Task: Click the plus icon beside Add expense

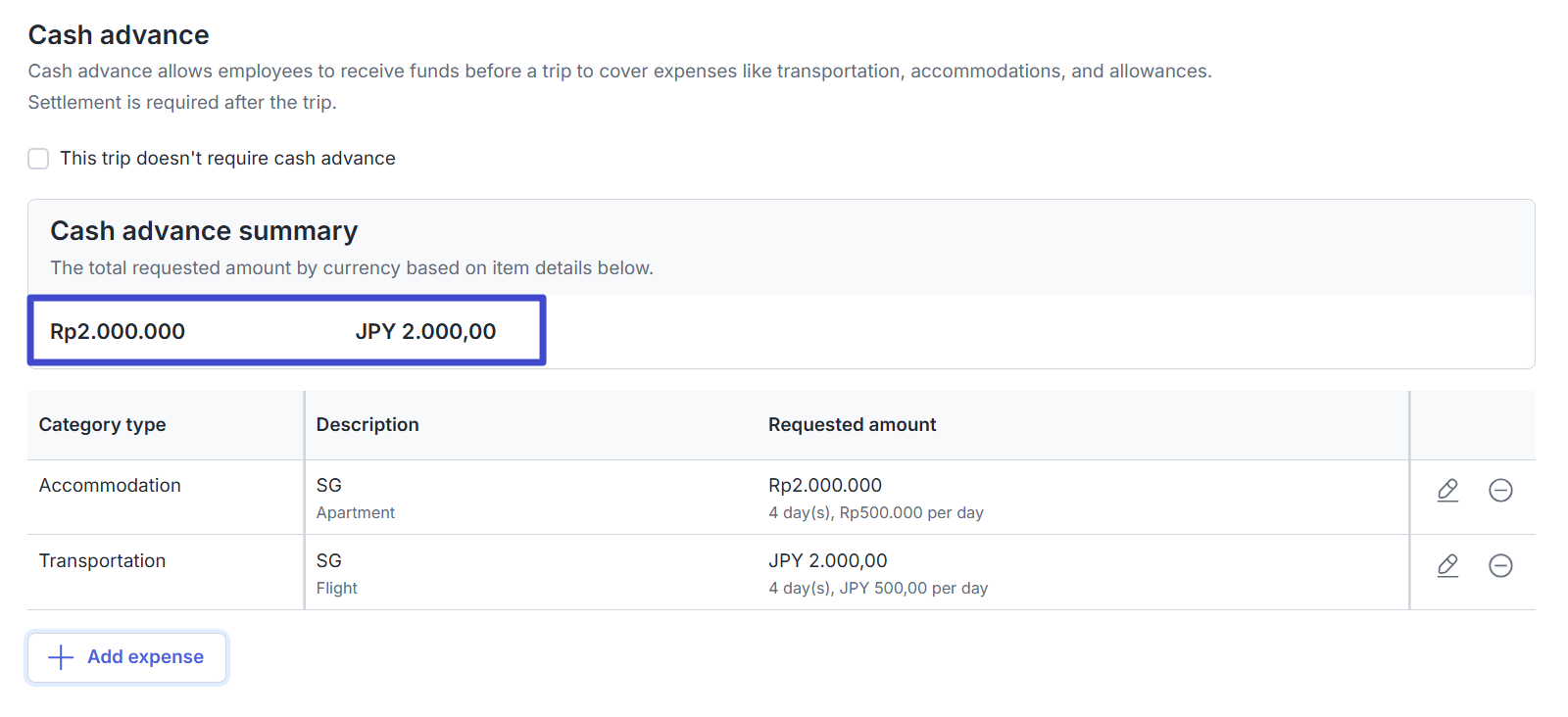Action: coord(61,657)
